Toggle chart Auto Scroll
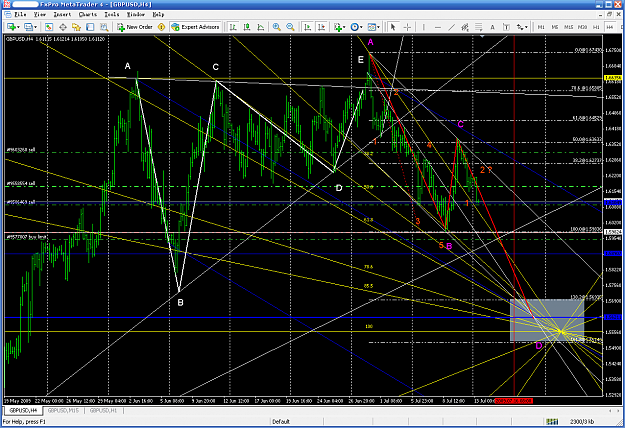This screenshot has height=428, width=625. point(307,27)
